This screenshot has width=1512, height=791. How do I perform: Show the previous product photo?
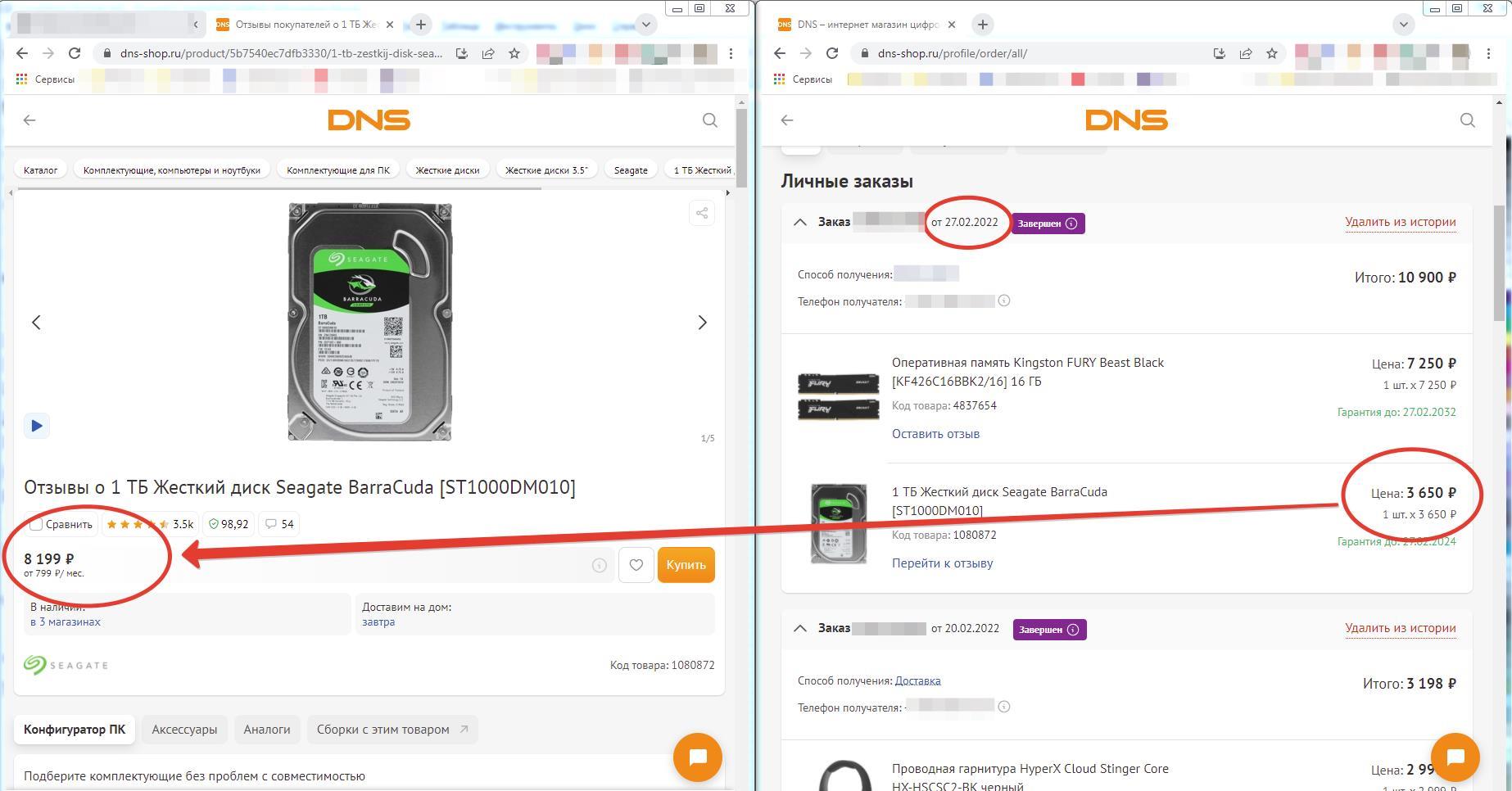click(x=36, y=323)
